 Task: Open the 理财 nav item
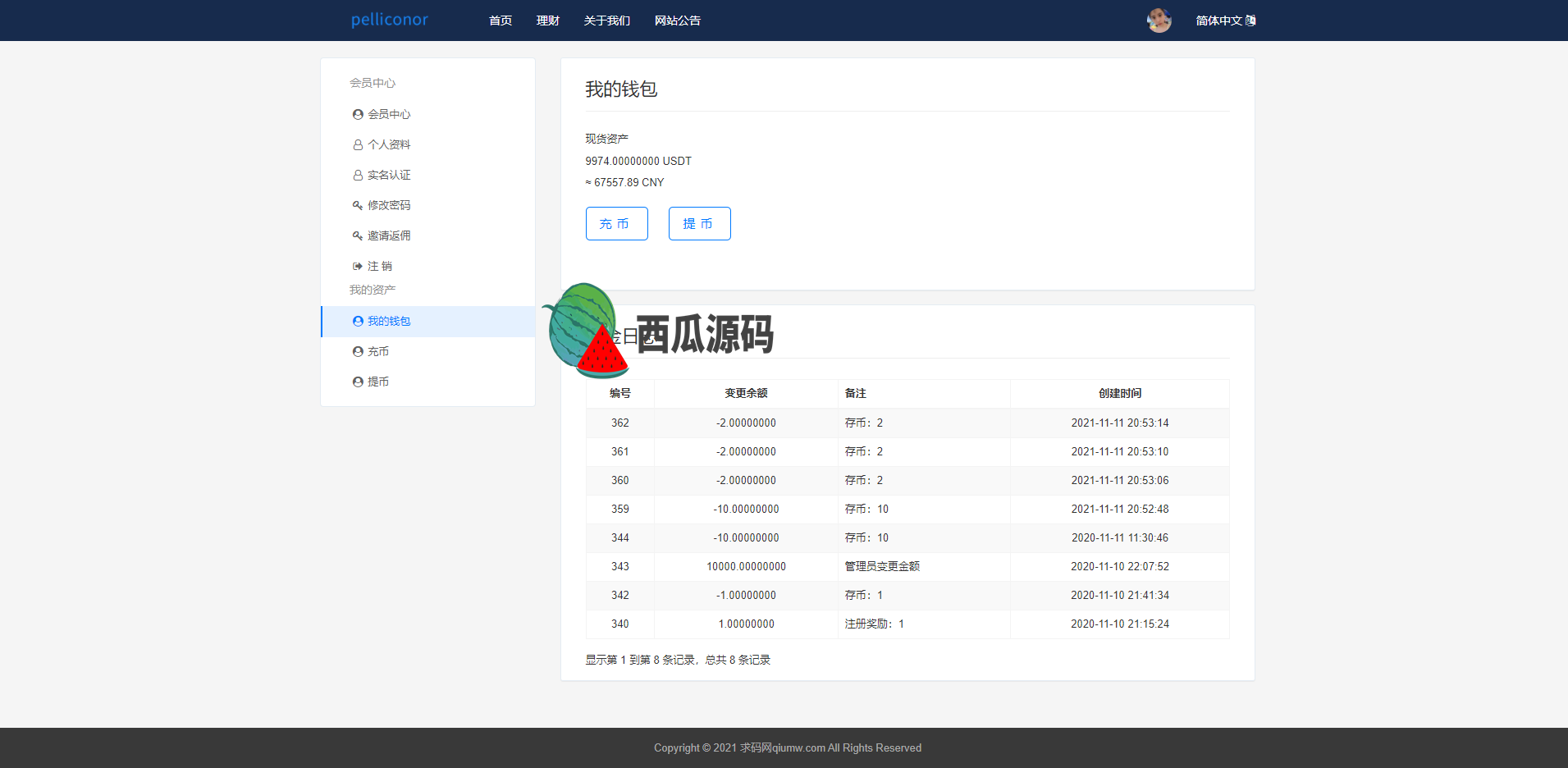[548, 21]
